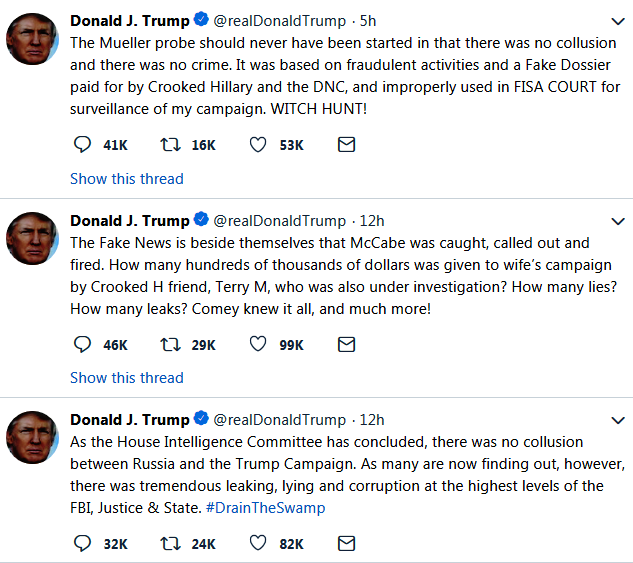Share the McCabe tweet via message envelope
This screenshot has height=563, width=633.
(x=346, y=344)
